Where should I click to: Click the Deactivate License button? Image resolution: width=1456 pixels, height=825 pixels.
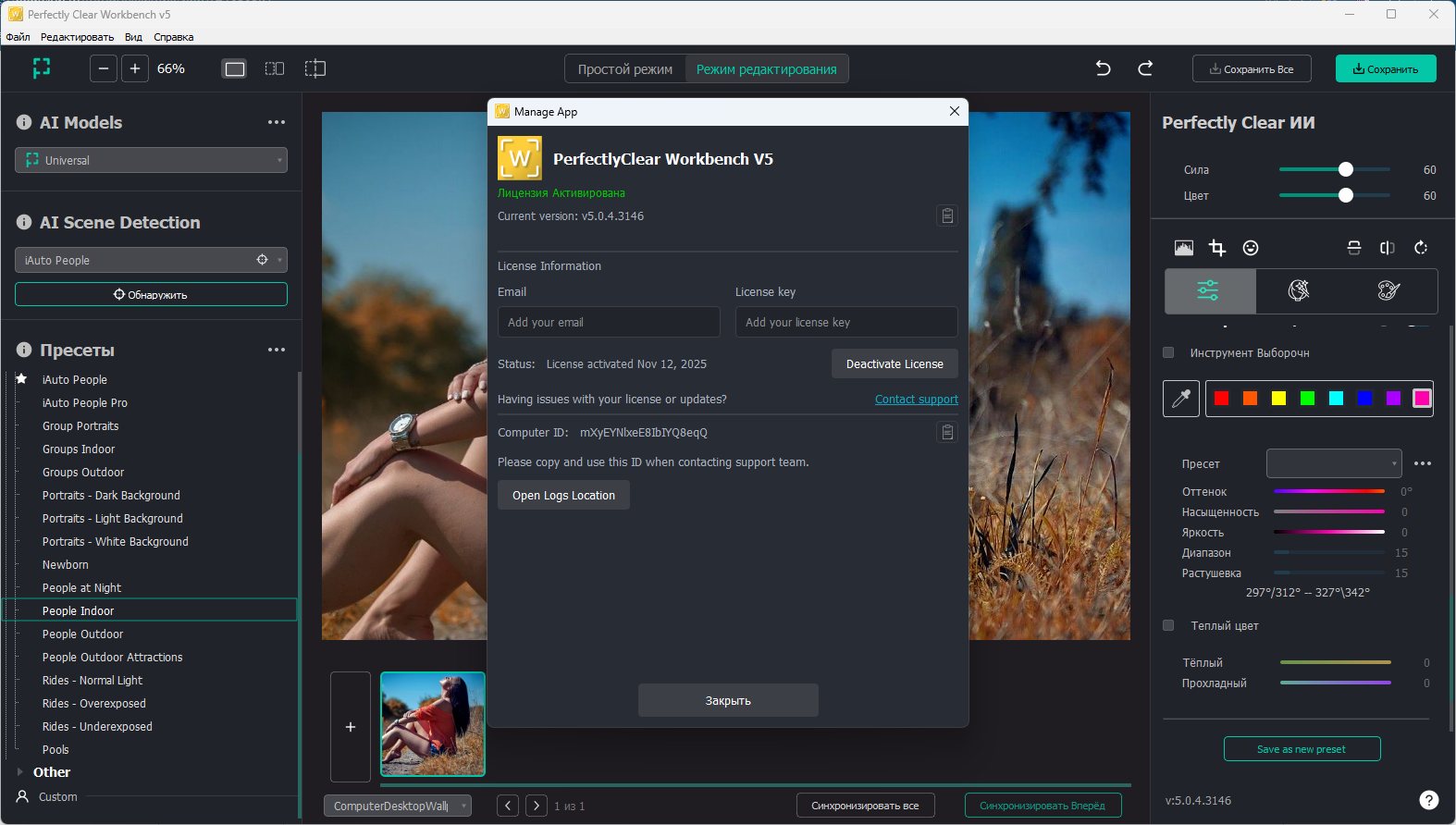pos(895,363)
